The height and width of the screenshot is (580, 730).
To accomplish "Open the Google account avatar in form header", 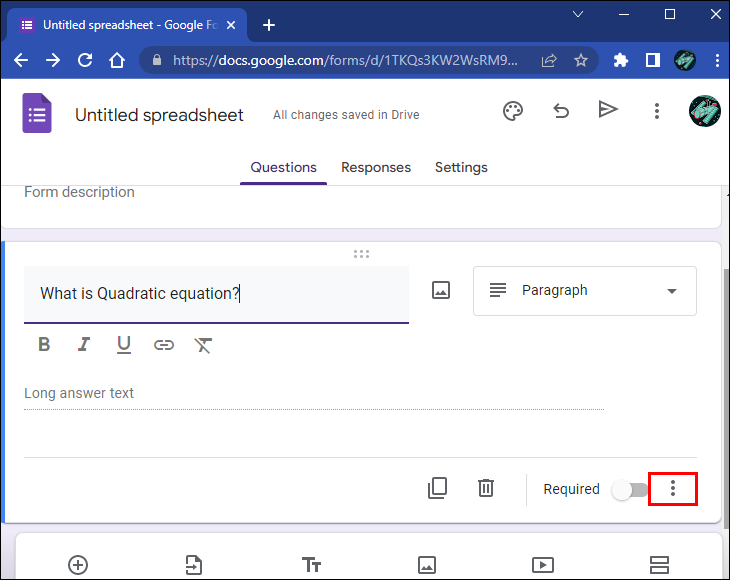I will point(704,111).
